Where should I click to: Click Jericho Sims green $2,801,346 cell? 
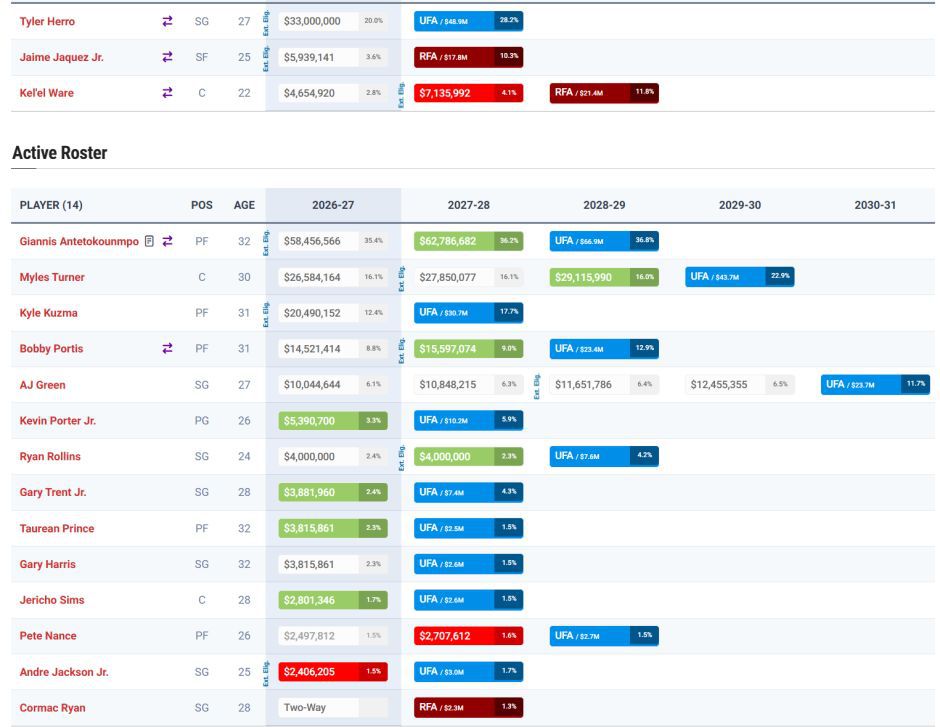pyautogui.click(x=333, y=600)
